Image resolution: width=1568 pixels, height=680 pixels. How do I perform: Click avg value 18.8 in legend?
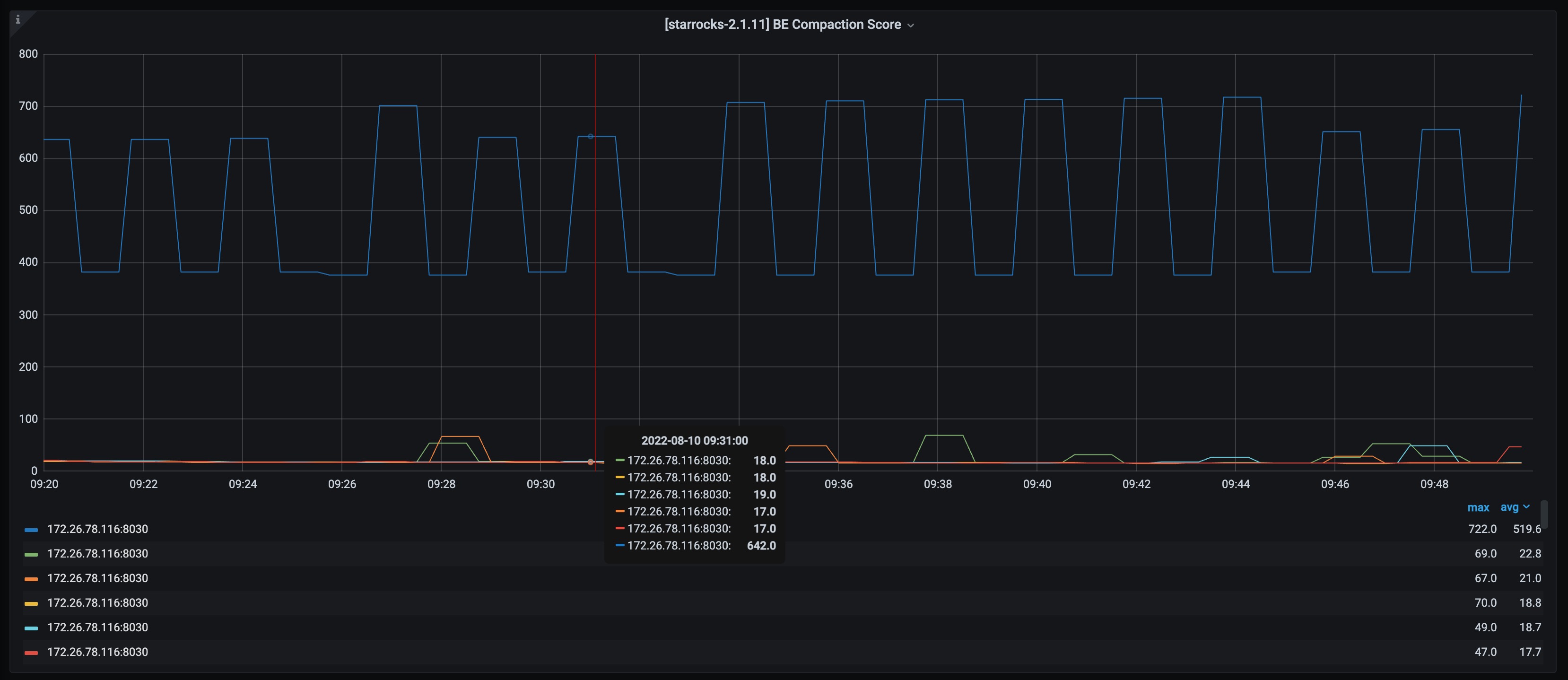pos(1530,603)
